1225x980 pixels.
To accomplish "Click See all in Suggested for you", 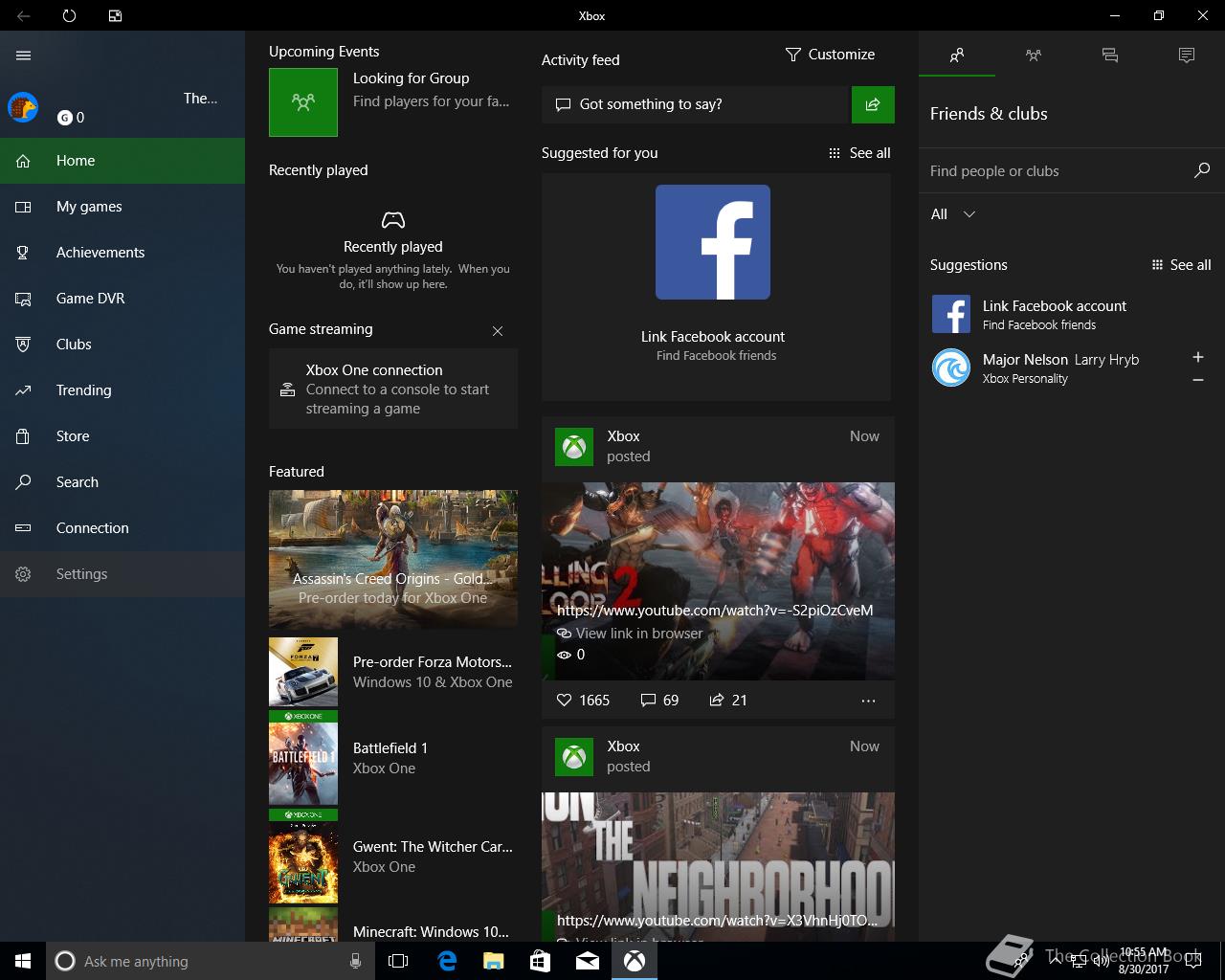I will click(x=859, y=153).
